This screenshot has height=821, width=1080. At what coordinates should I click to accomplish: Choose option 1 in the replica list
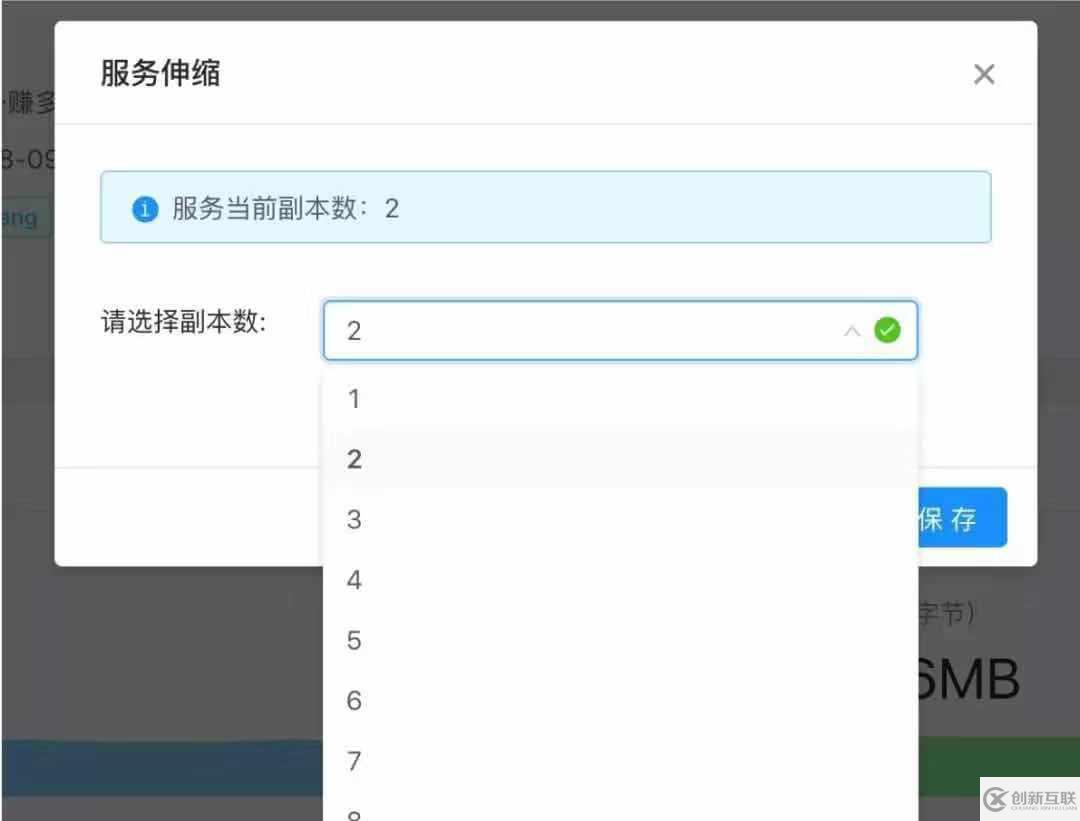(620, 399)
